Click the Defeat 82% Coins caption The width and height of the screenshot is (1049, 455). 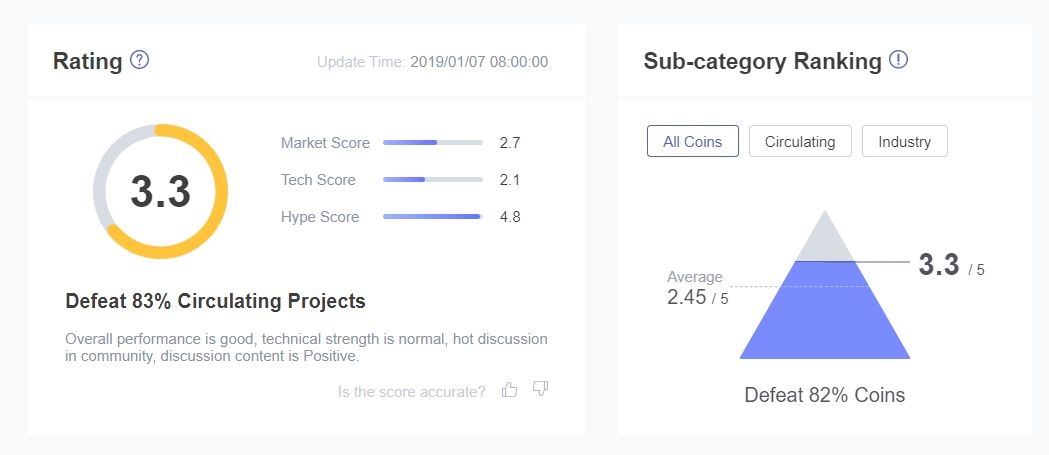point(825,395)
